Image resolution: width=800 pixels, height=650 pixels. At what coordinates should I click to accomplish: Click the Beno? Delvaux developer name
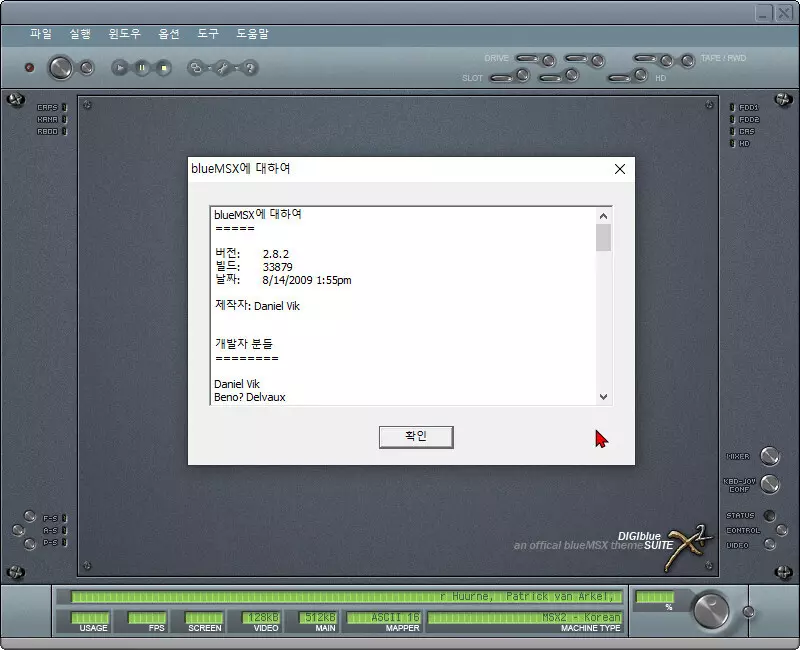(249, 397)
